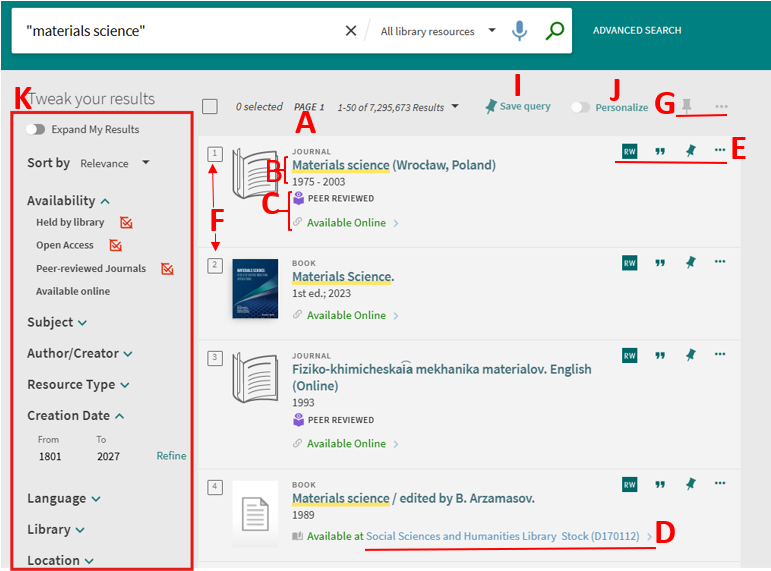Click the green magnifier search icon
Image resolution: width=771 pixels, height=571 pixels.
[555, 31]
